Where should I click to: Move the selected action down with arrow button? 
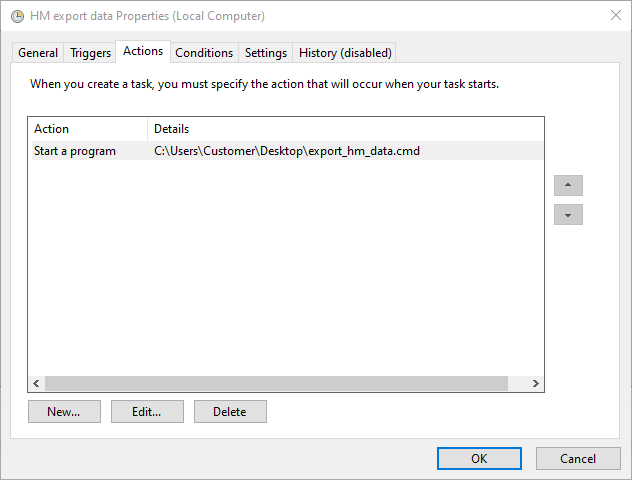(568, 214)
